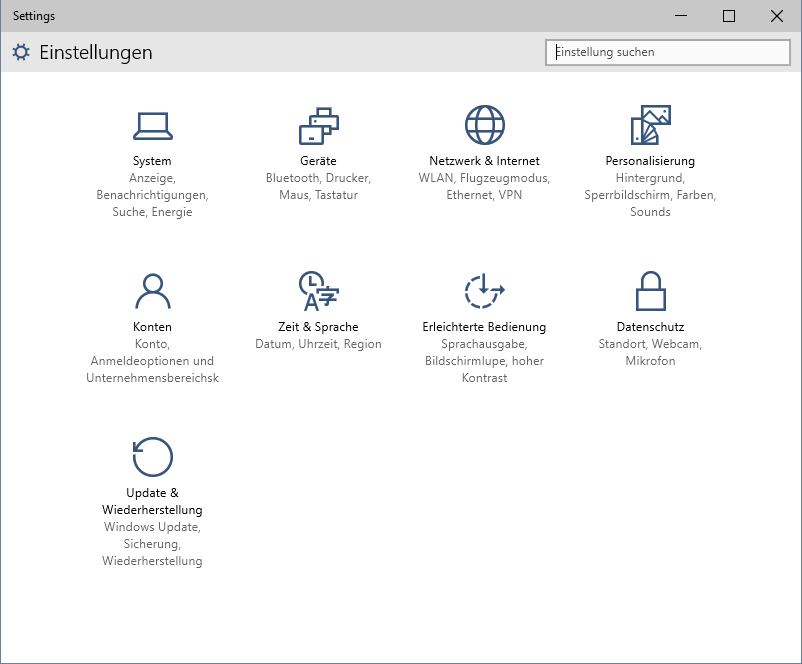Open the Erleichterte Bedienung dashed-circle icon
The height and width of the screenshot is (664, 802).
484,291
